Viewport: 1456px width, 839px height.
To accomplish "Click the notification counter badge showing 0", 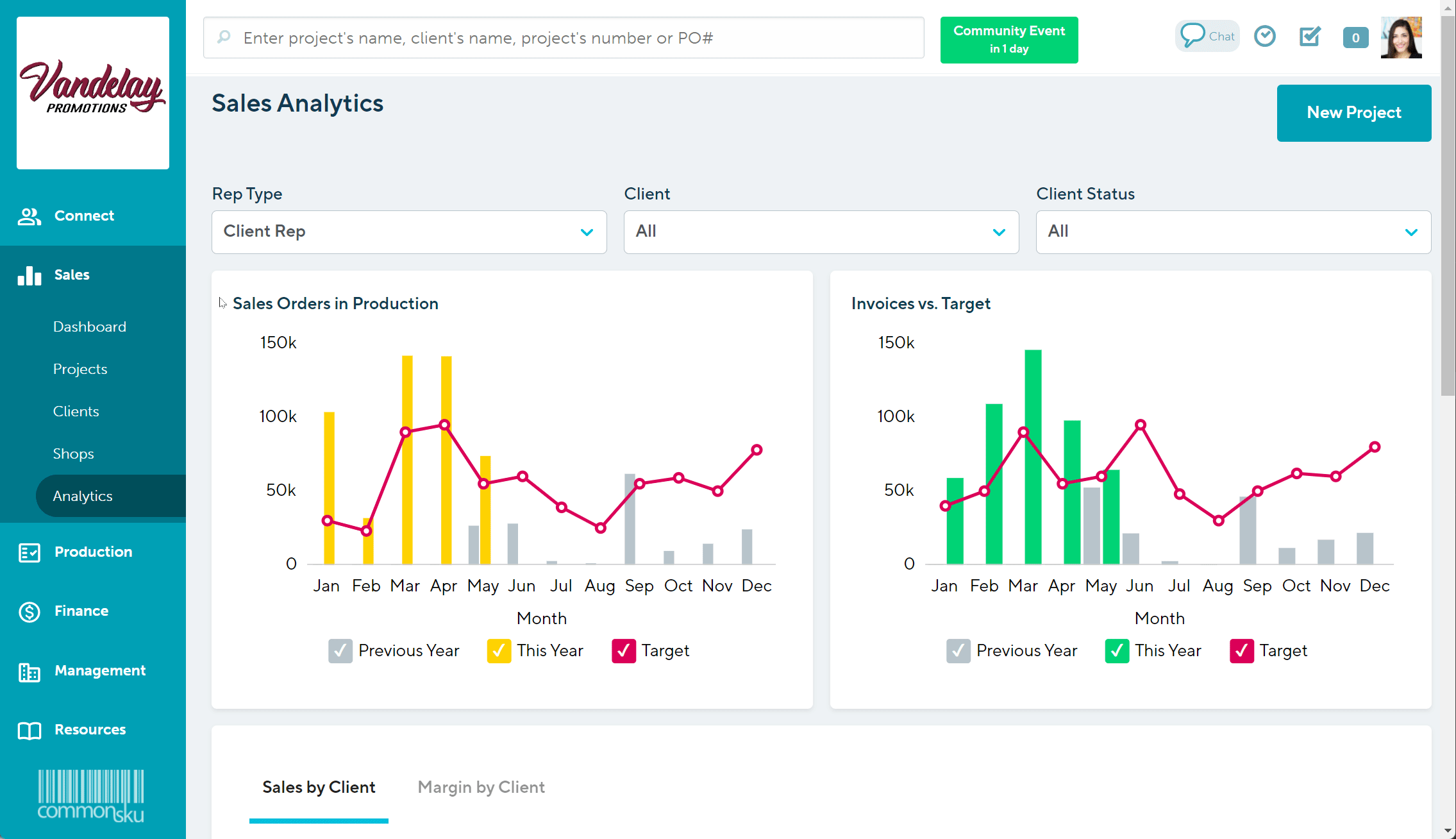I will [1355, 38].
